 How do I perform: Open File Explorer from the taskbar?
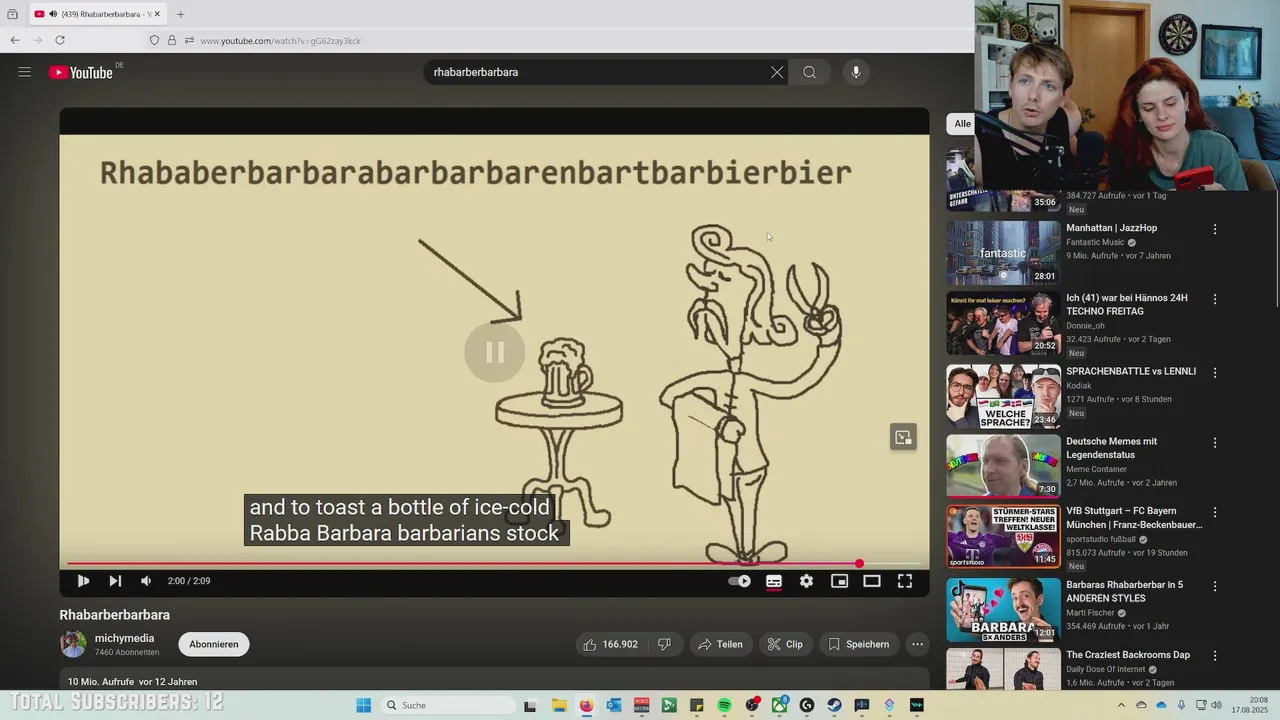tap(559, 705)
